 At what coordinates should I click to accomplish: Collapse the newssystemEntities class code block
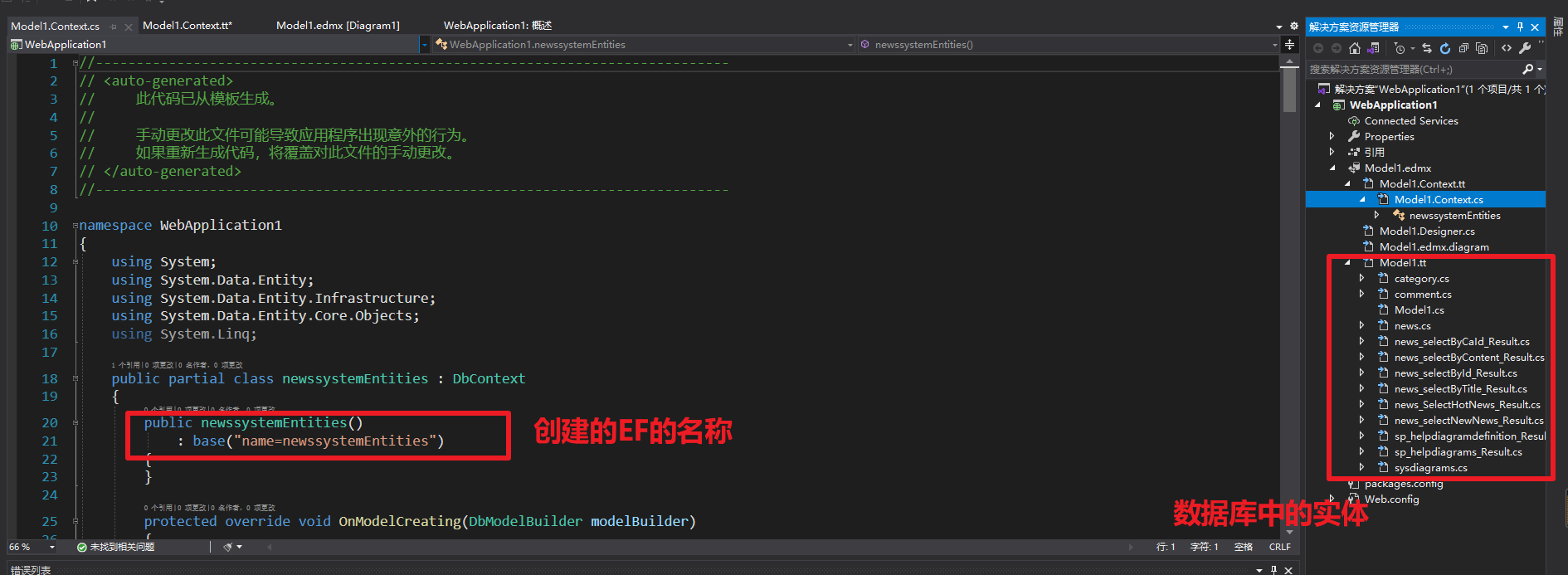click(75, 379)
